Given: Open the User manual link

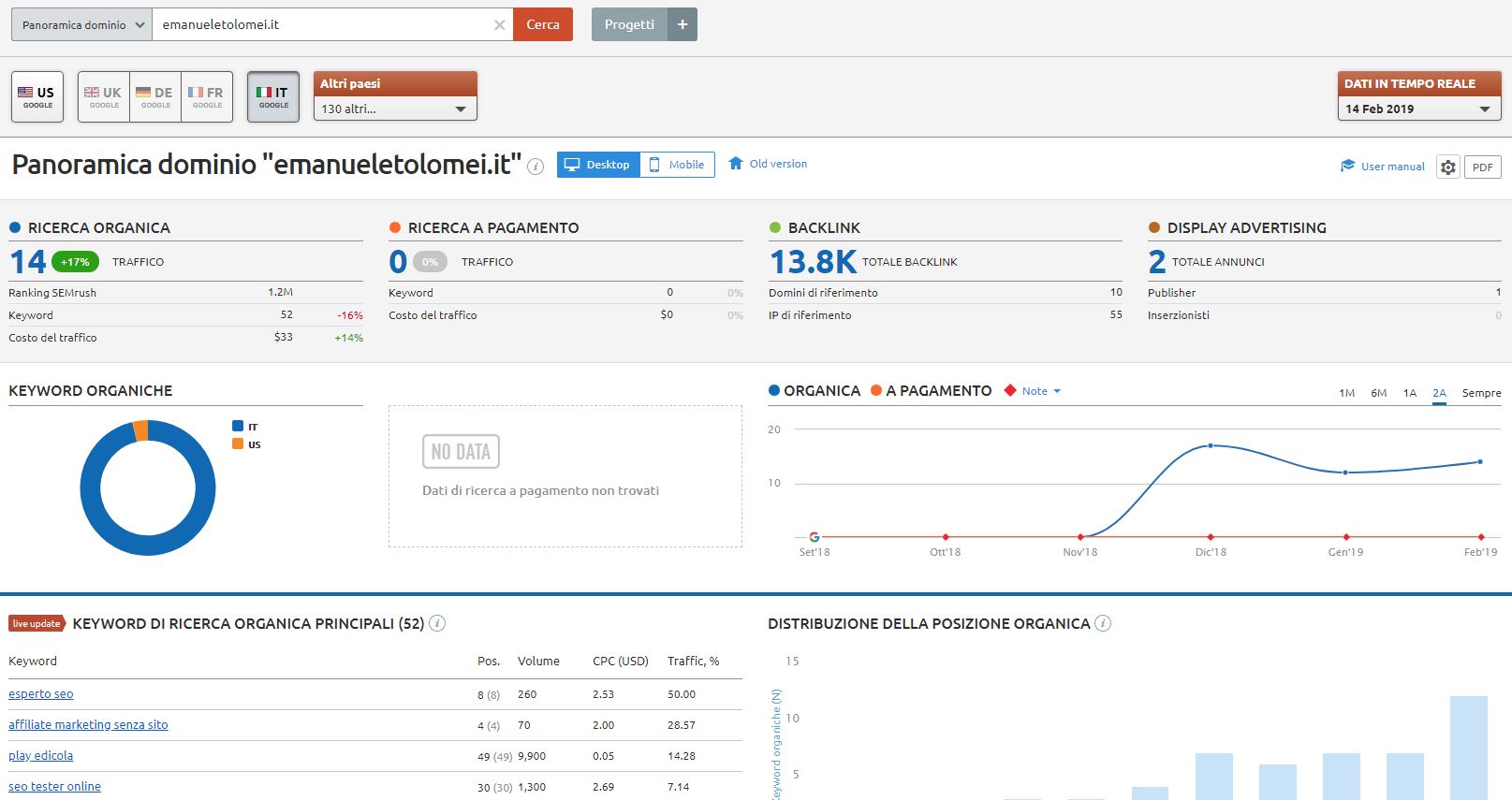Looking at the screenshot, I should pos(1393,167).
